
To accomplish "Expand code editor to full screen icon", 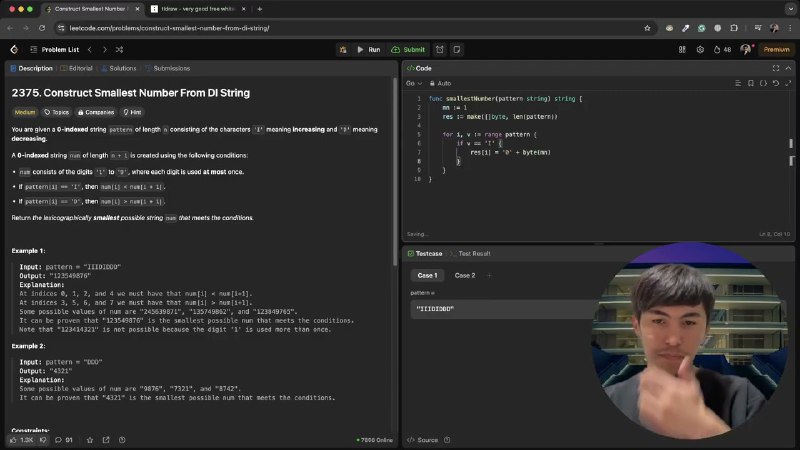I will tap(788, 83).
